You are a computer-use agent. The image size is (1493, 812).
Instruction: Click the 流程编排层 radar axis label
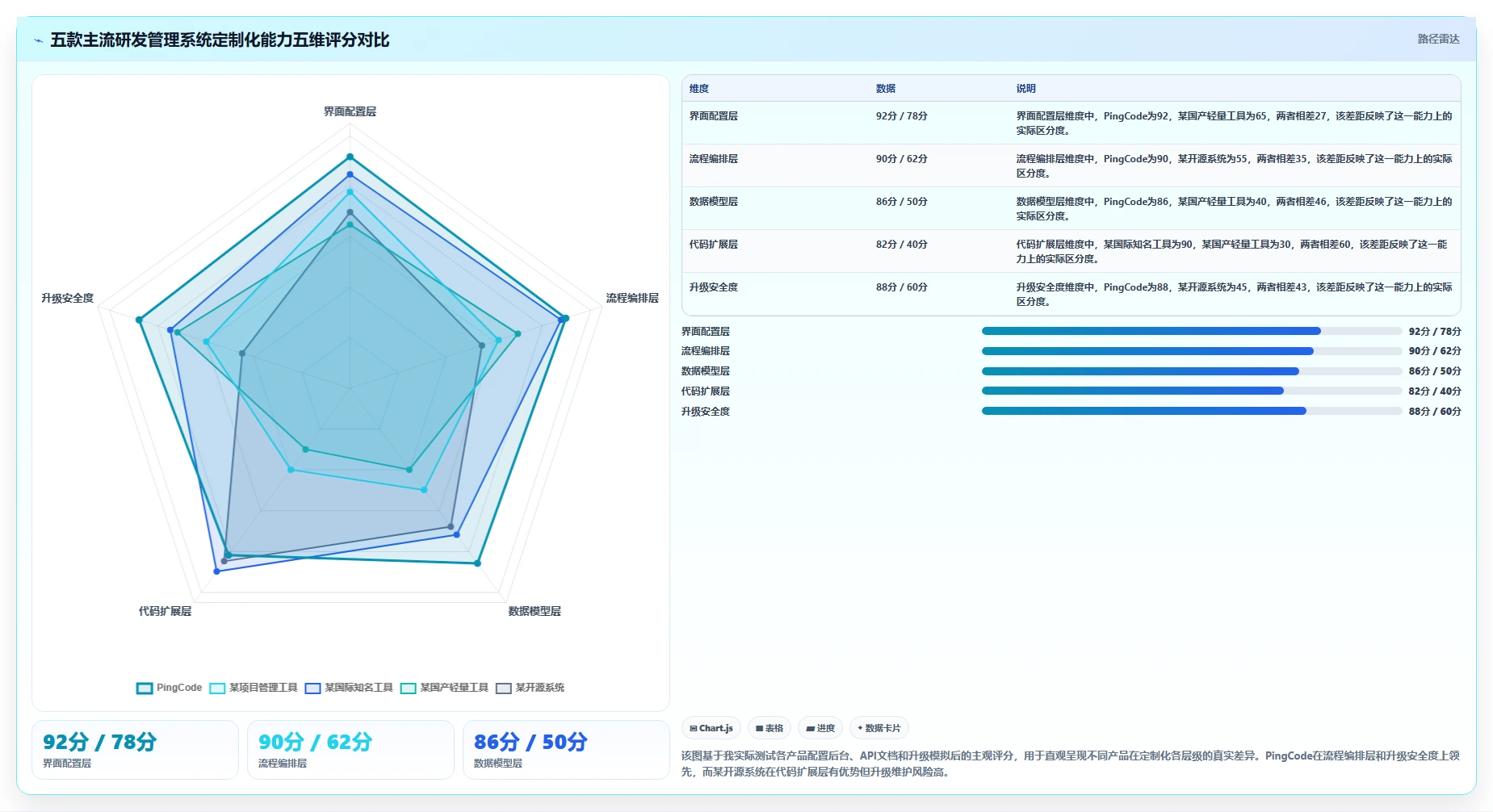click(x=632, y=298)
